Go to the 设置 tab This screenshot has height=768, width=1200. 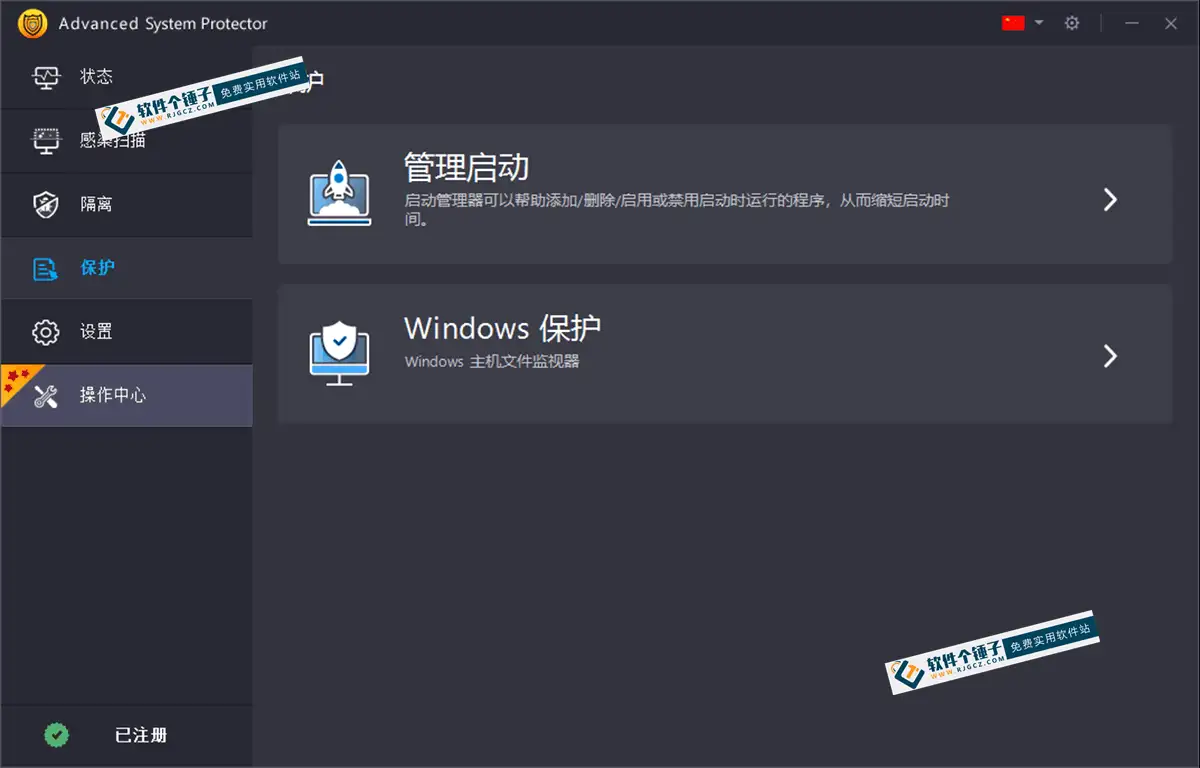[126, 332]
